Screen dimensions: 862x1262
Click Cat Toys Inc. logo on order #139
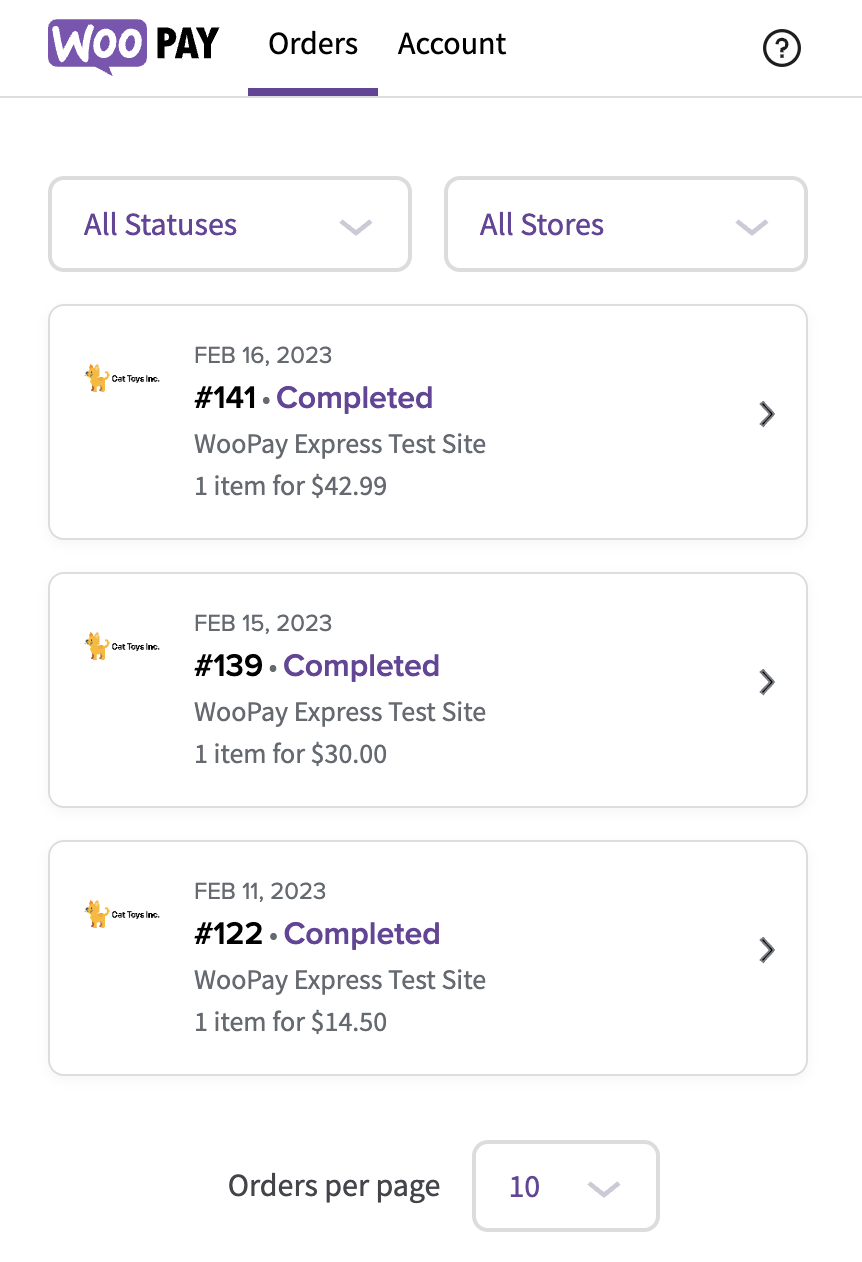[122, 646]
